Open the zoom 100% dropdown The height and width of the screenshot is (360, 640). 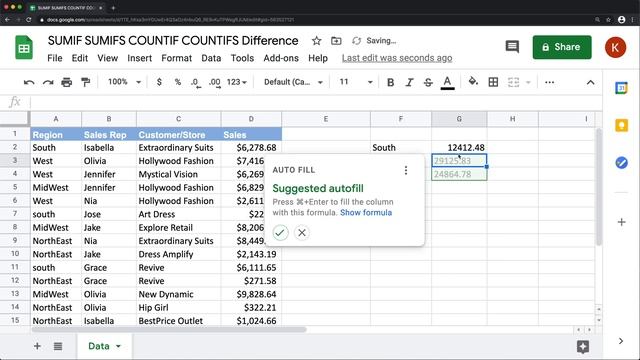124,82
